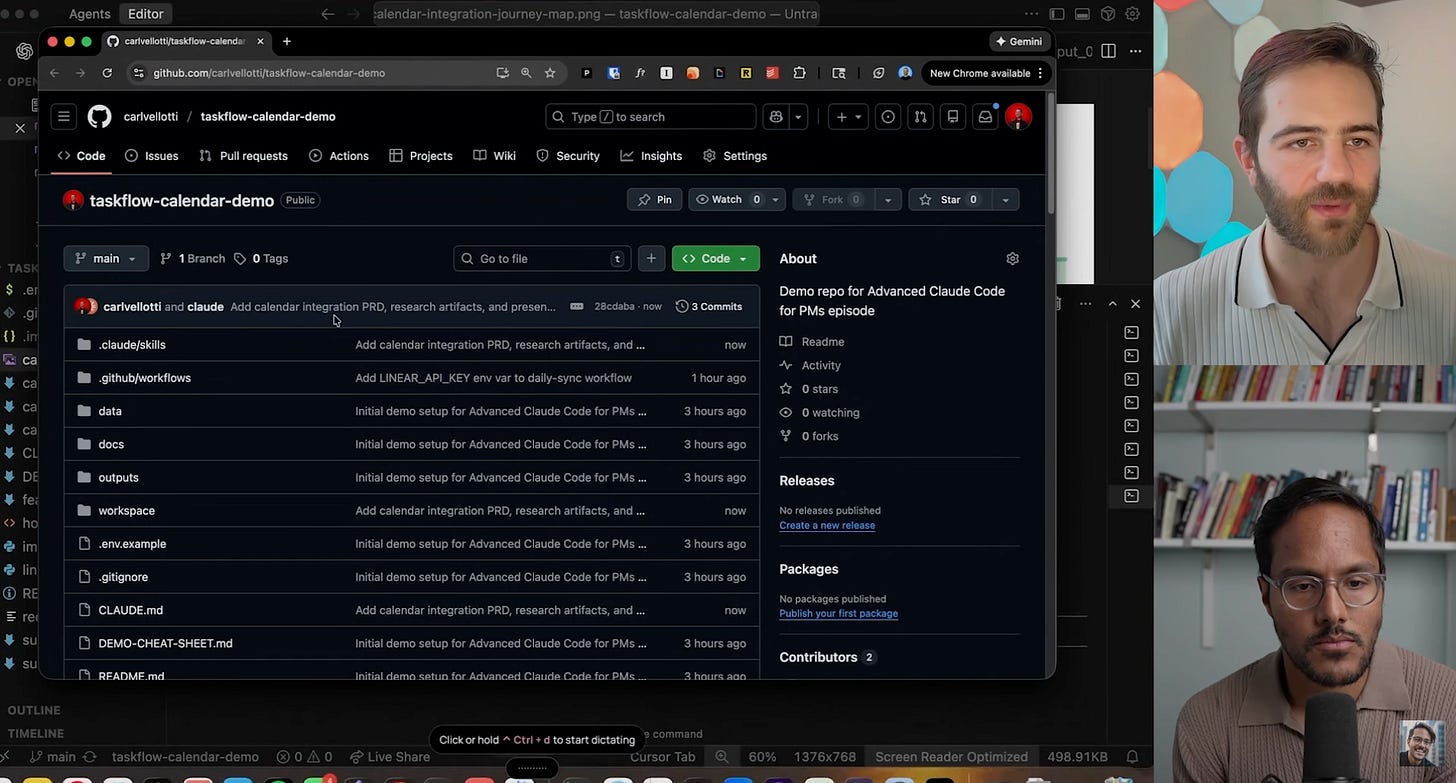The width and height of the screenshot is (1456, 783).
Task: Open the 3 Commits history link
Action: [x=709, y=306]
